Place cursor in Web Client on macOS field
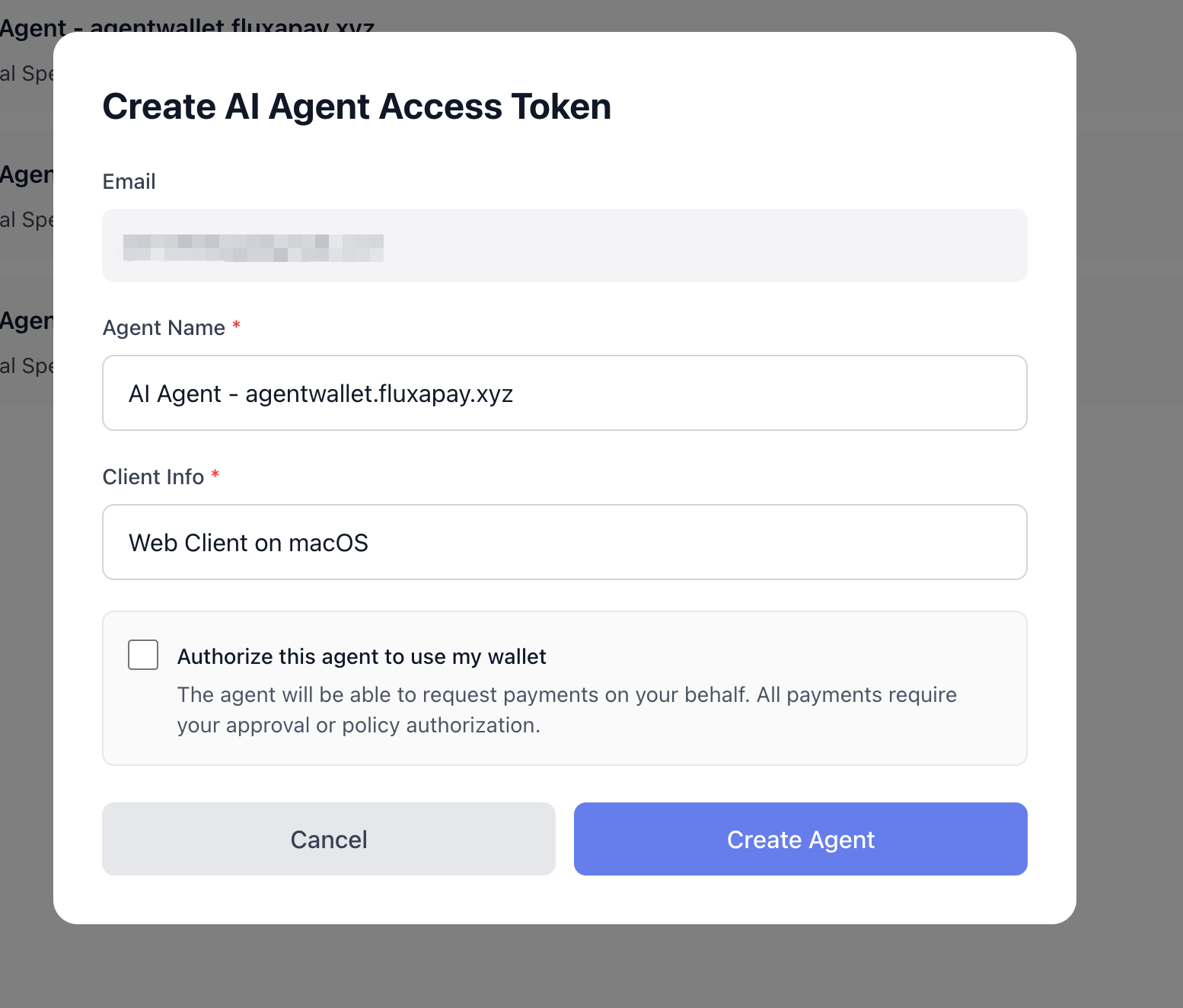1183x1008 pixels. 565,542
